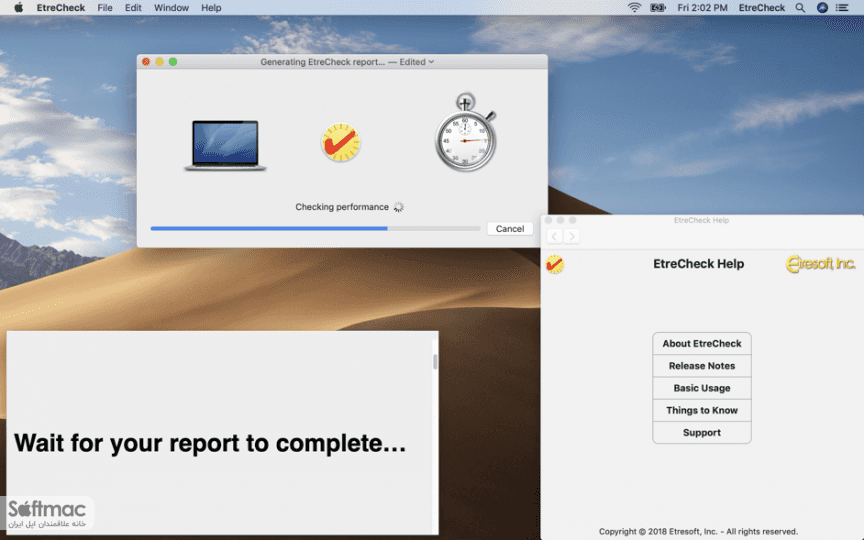Click the Etresoft Inc. logo

[820, 264]
